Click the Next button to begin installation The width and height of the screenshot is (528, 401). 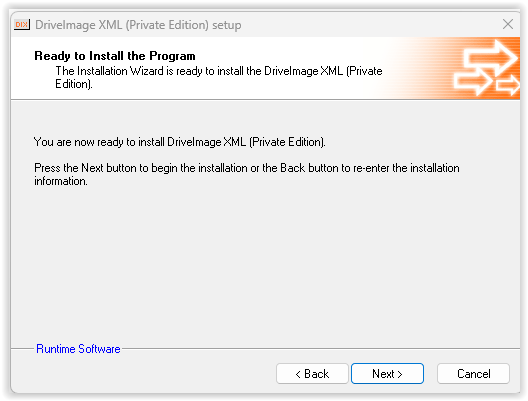click(387, 374)
